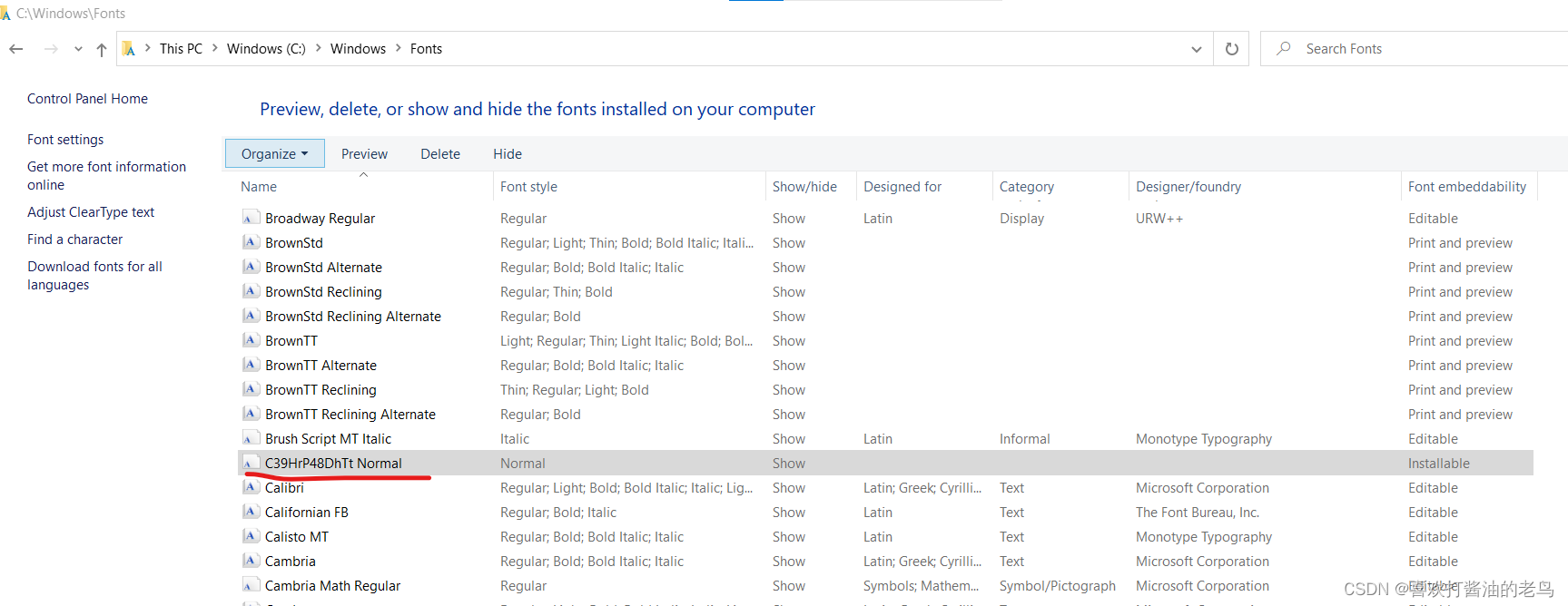Viewport: 1568px width, 606px height.
Task: Select This PC in breadcrumb
Action: [181, 49]
